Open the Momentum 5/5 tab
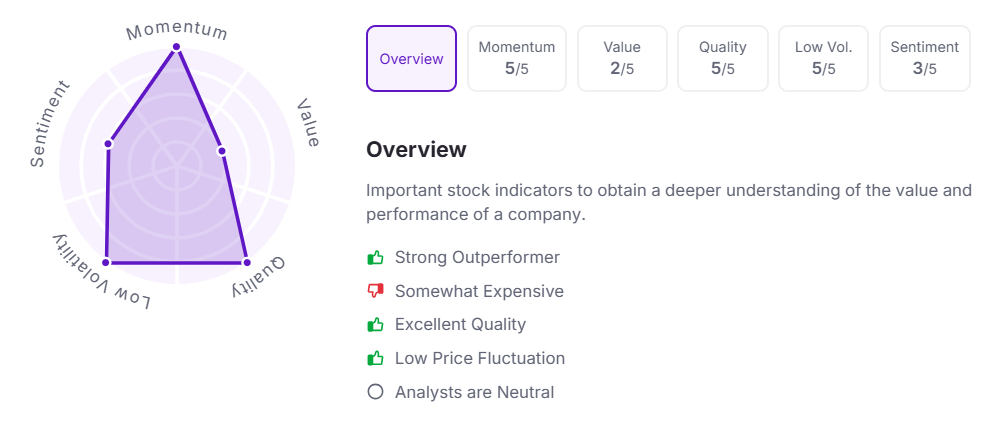Screen dimensions: 1000x435 coord(516,59)
